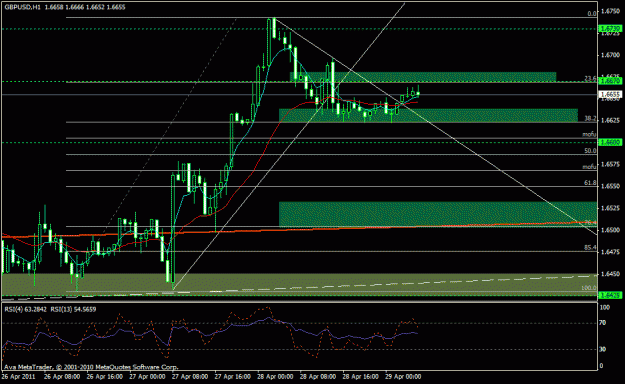Click the 29 Apr 00:00 time label

(x=403, y=376)
